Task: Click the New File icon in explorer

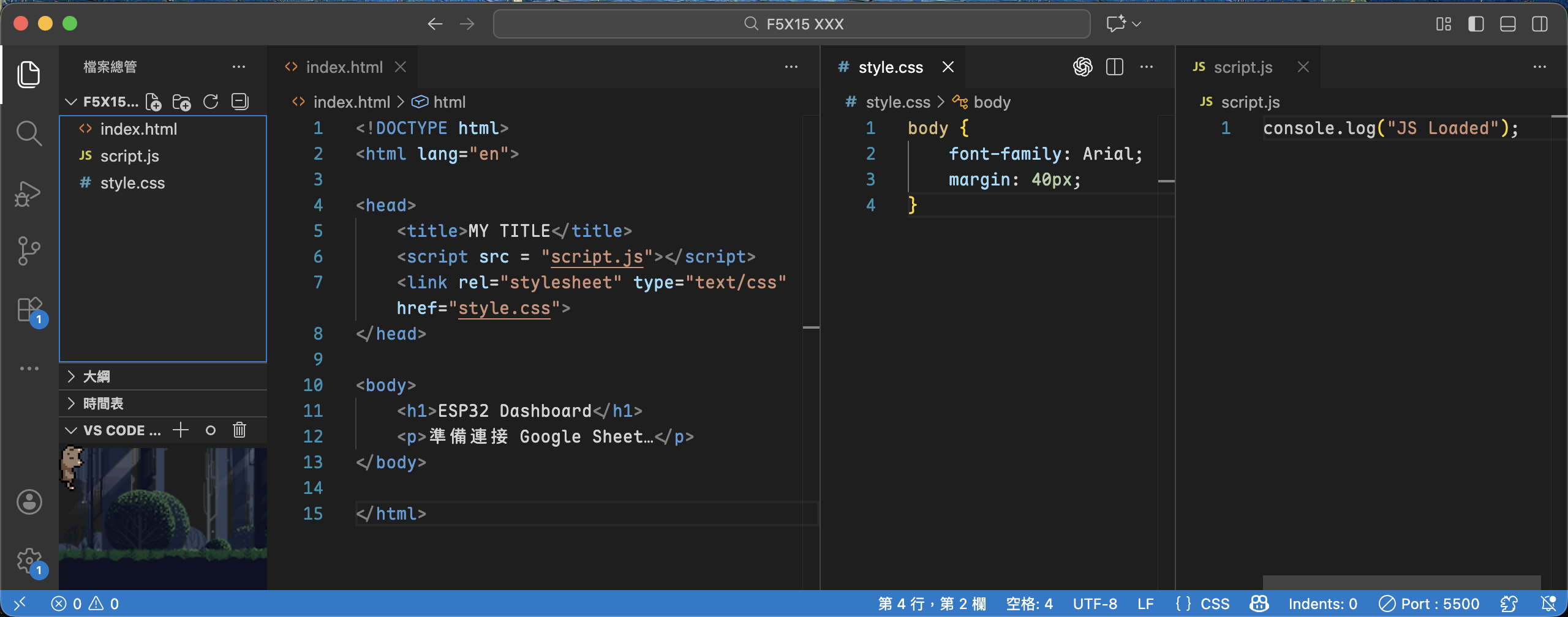Action: coord(153,102)
